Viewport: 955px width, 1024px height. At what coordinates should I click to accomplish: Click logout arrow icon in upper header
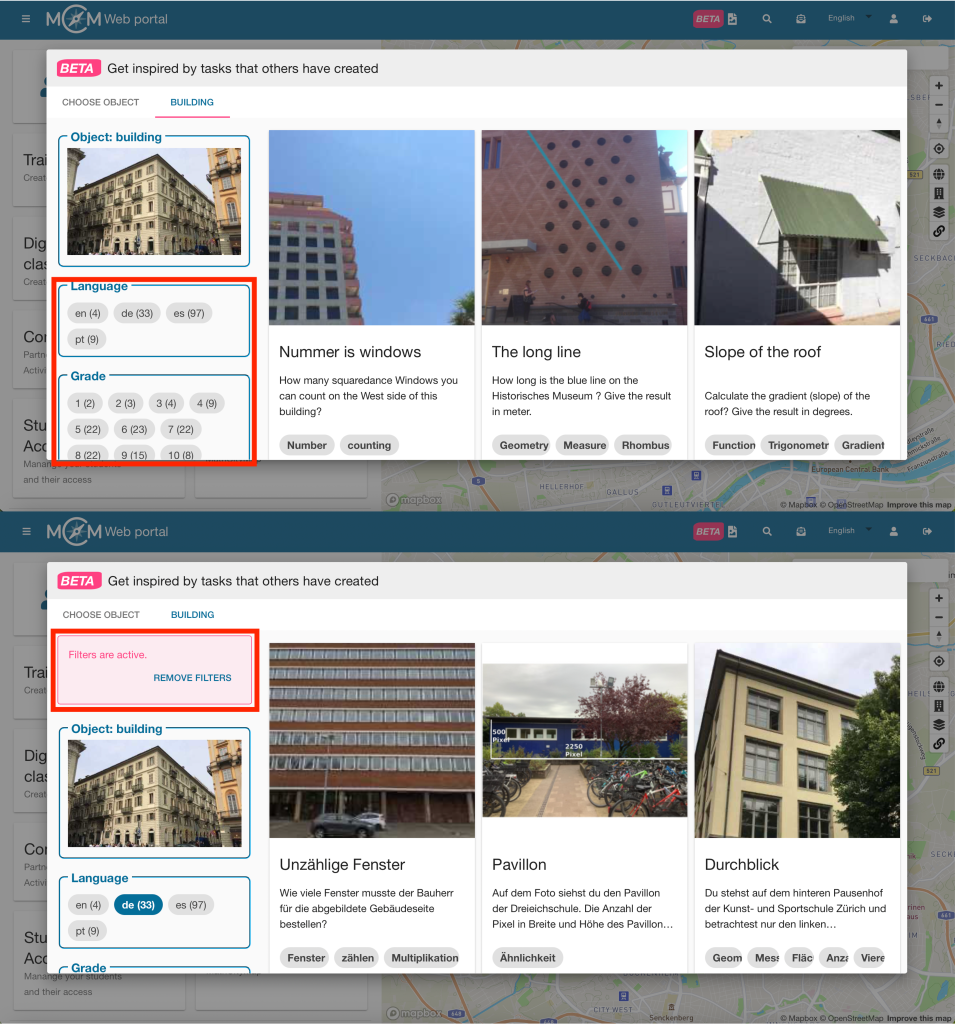pyautogui.click(x=927, y=19)
